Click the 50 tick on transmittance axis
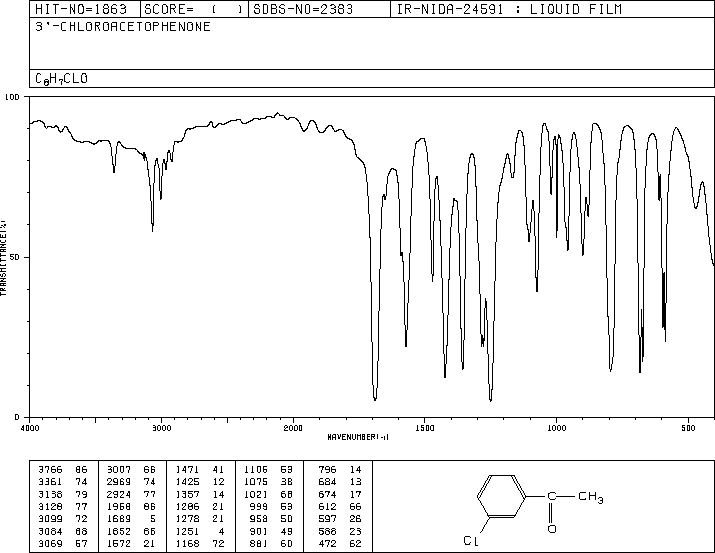This screenshot has height=553, width=715. pyautogui.click(x=16, y=257)
